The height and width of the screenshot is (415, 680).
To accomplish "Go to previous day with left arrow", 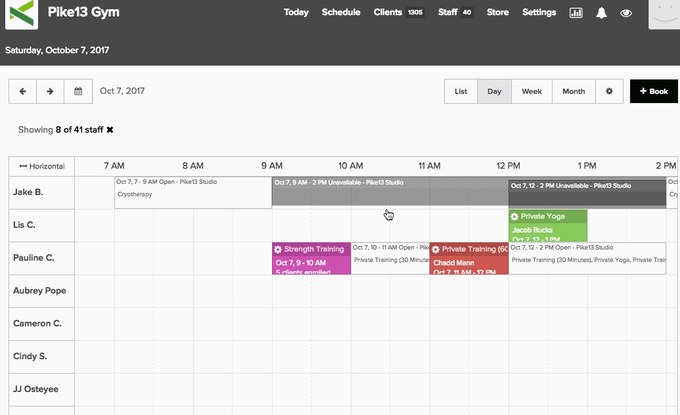I will pyautogui.click(x=23, y=91).
